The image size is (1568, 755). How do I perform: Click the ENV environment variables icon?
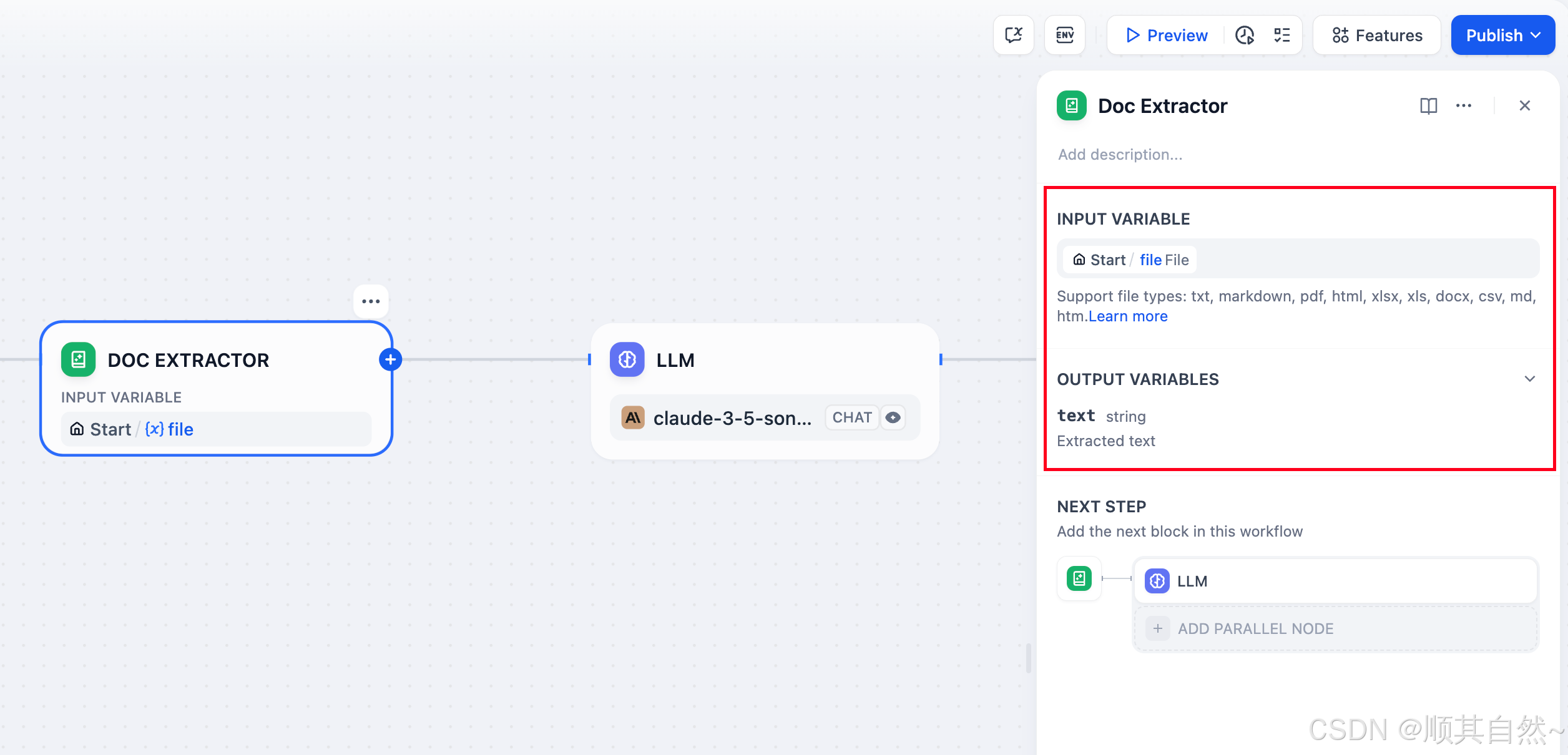coord(1065,36)
